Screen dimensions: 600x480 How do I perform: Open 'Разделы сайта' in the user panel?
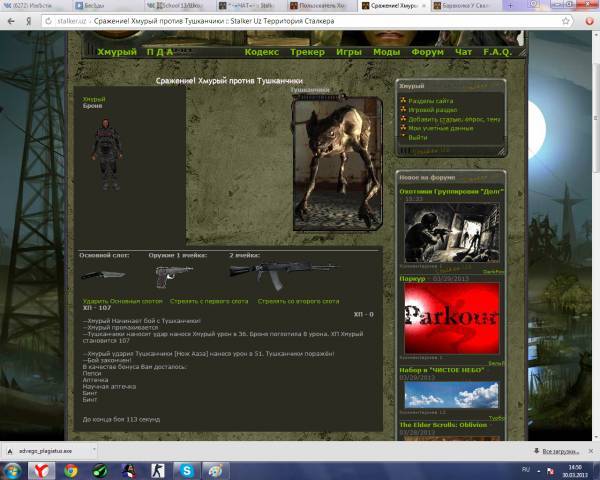[x=430, y=101]
